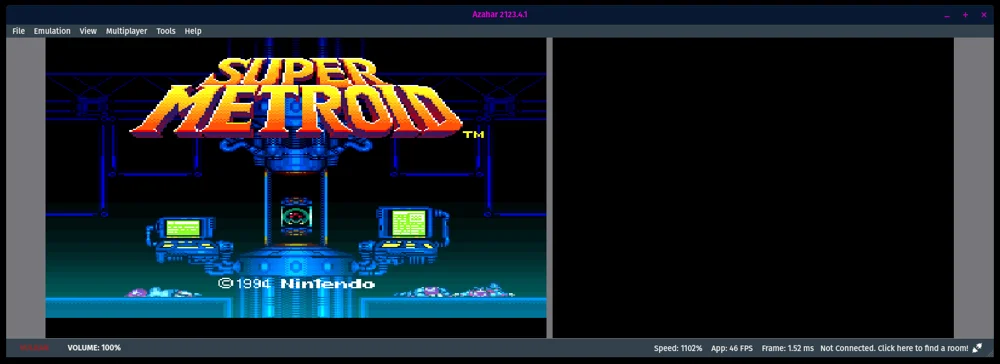Click the Speed: 1102% status entry
Image resolution: width=1000 pixels, height=364 pixels.
point(678,348)
